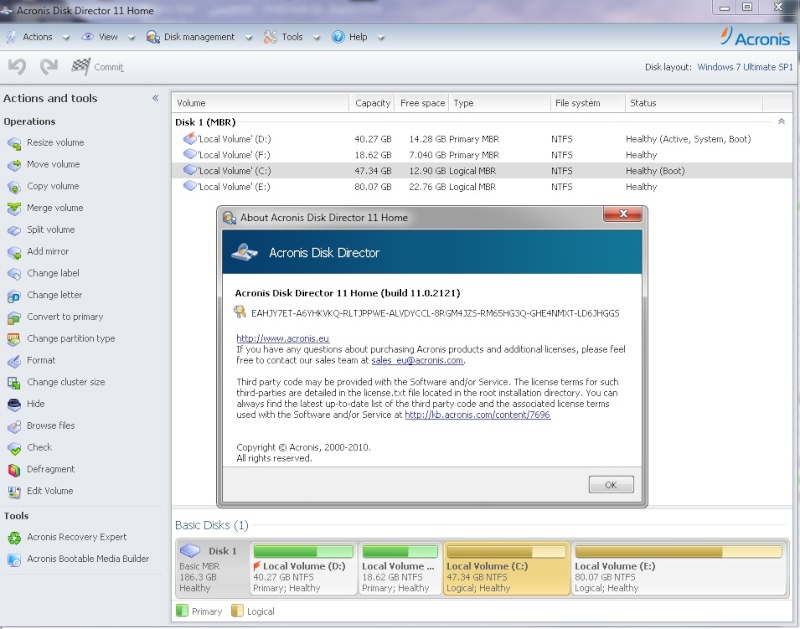Click the sales_eu@acronis.com email link
This screenshot has width=800, height=629.
[x=417, y=360]
